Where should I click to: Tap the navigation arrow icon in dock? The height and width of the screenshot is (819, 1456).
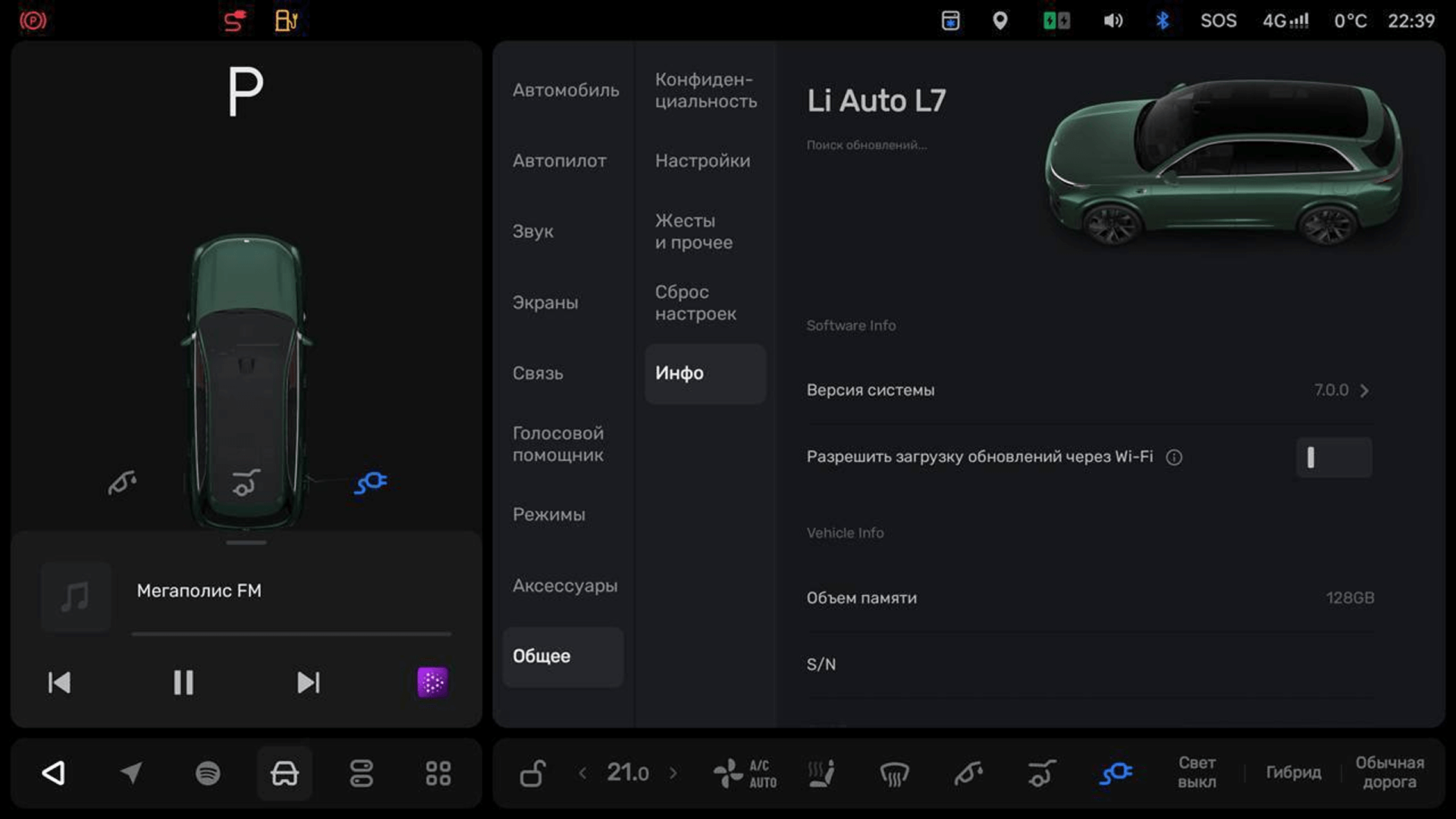(x=131, y=773)
